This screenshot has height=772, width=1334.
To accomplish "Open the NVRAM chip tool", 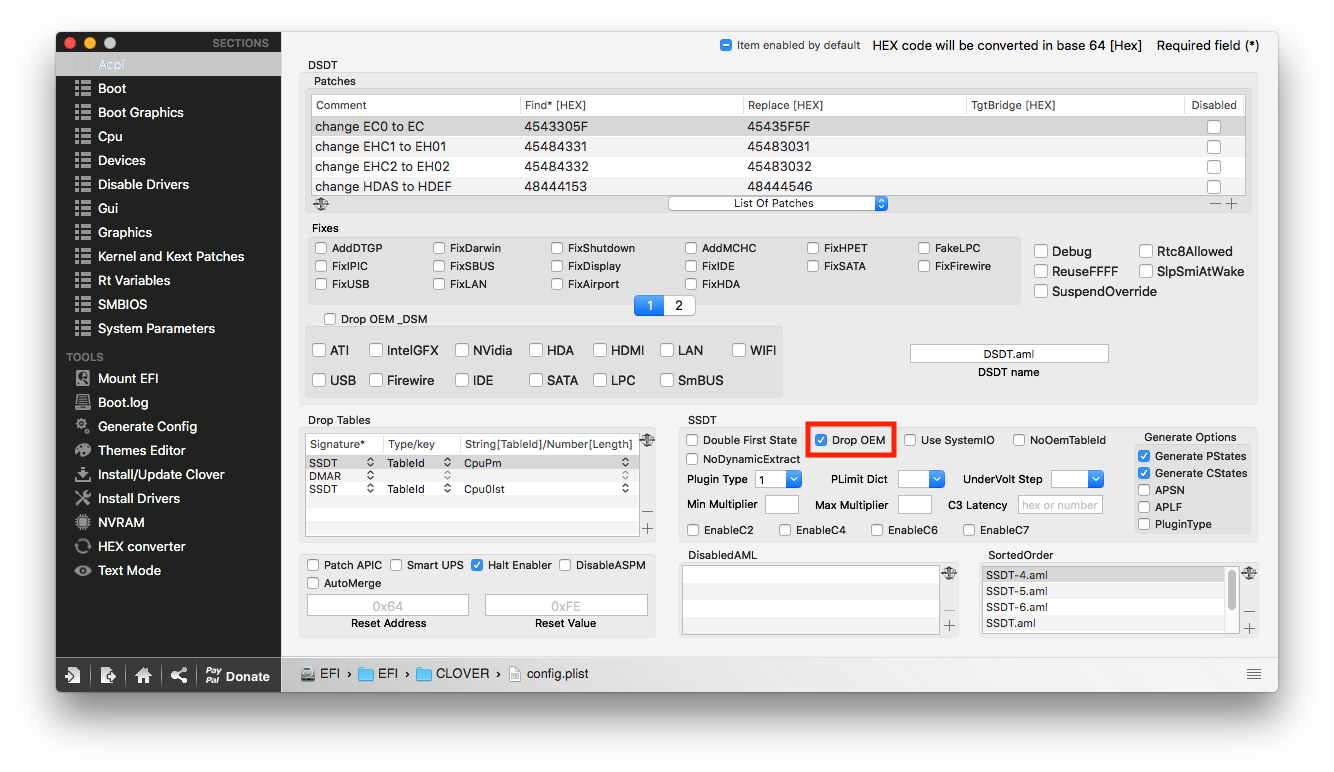I will click(x=83, y=522).
